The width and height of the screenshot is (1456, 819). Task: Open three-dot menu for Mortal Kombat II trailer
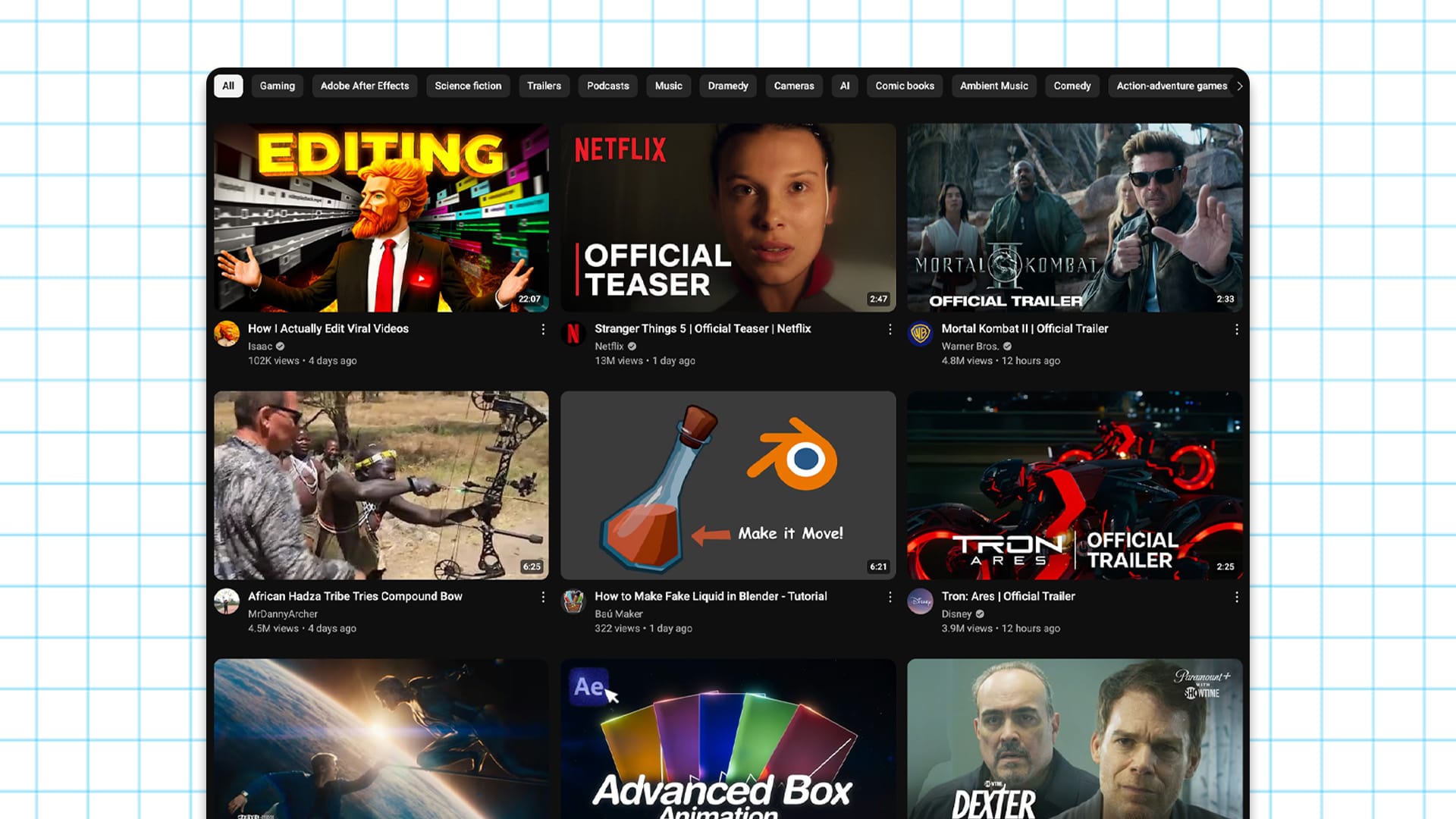(1236, 329)
